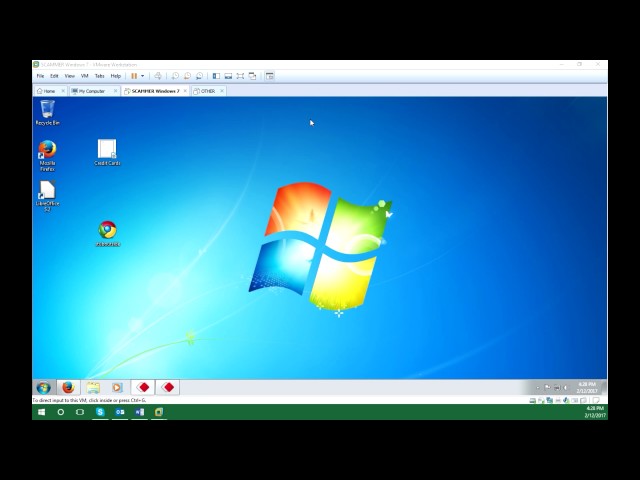
Task: Toggle the thumbnail bar icon
Action: pyautogui.click(x=229, y=76)
